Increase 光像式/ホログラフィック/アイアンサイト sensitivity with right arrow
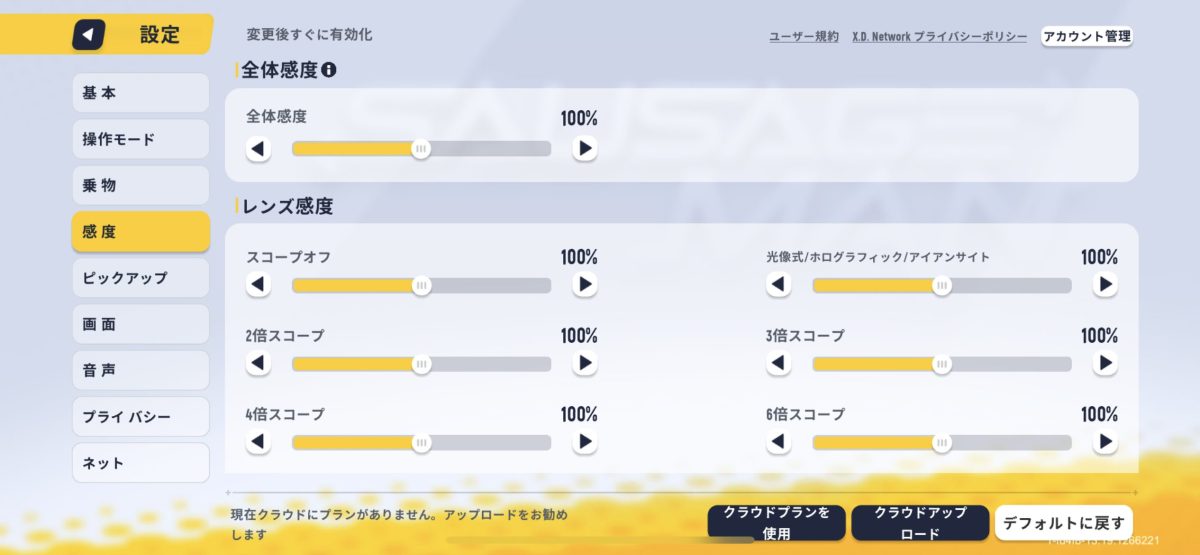Viewport: 1200px width, 555px height. pos(1105,285)
